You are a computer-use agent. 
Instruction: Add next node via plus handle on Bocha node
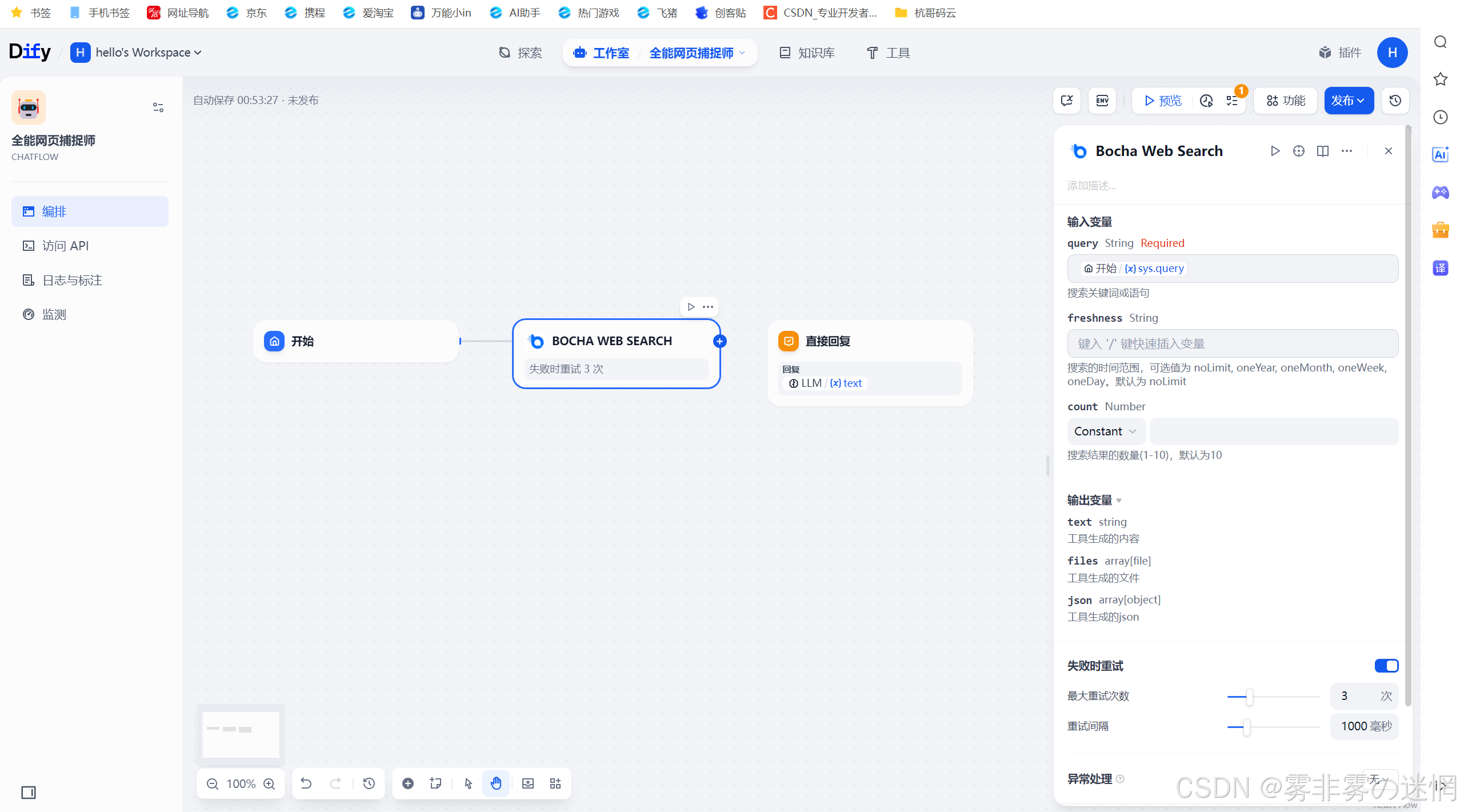(x=720, y=341)
